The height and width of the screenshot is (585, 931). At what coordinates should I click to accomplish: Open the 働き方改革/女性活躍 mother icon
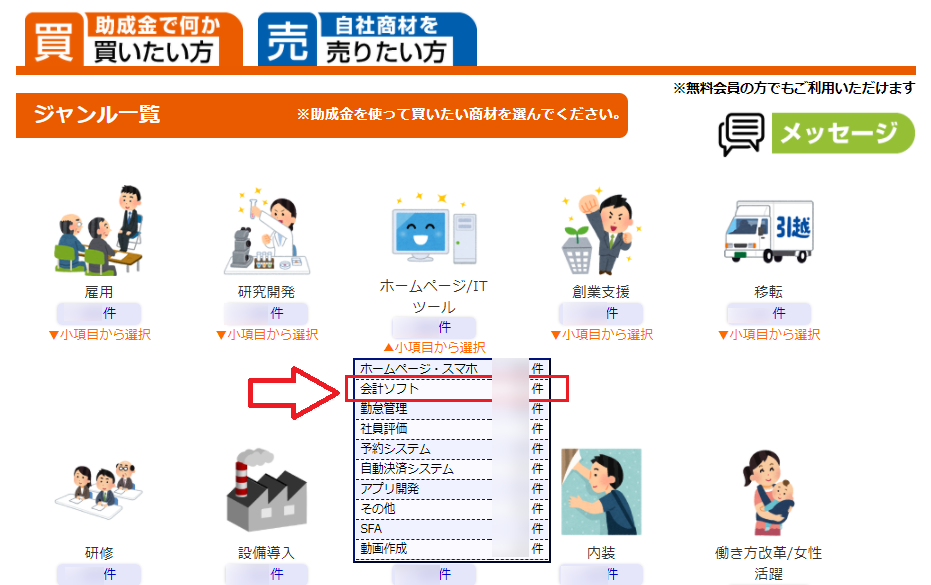point(768,490)
